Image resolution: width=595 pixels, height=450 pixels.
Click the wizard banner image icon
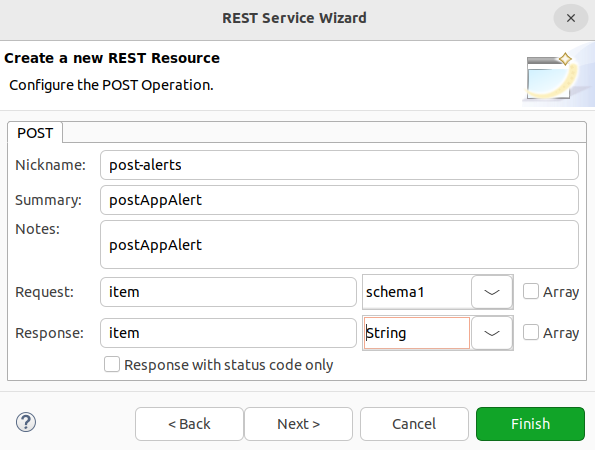pos(554,78)
